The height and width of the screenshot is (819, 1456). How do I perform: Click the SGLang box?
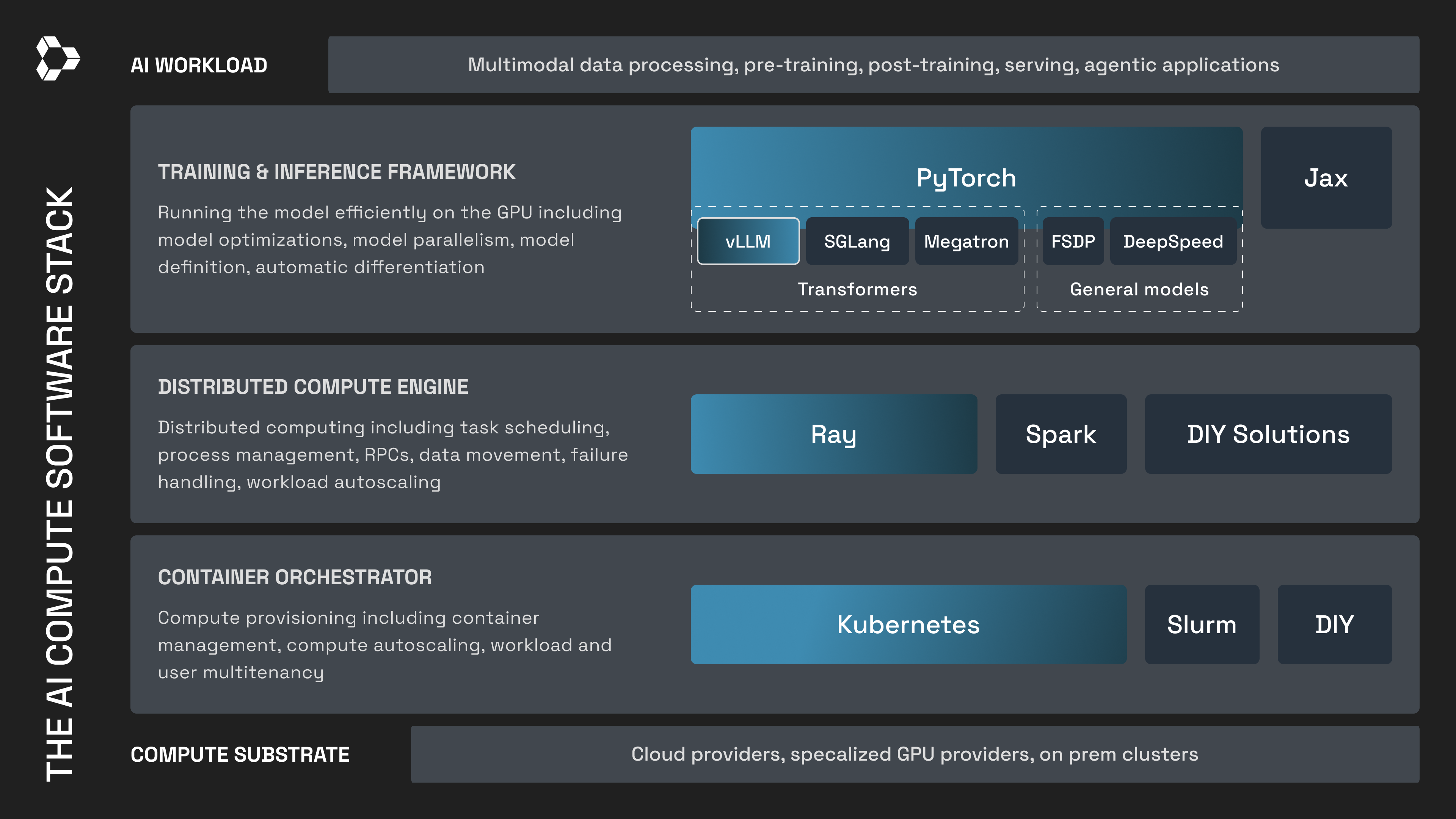pos(857,242)
